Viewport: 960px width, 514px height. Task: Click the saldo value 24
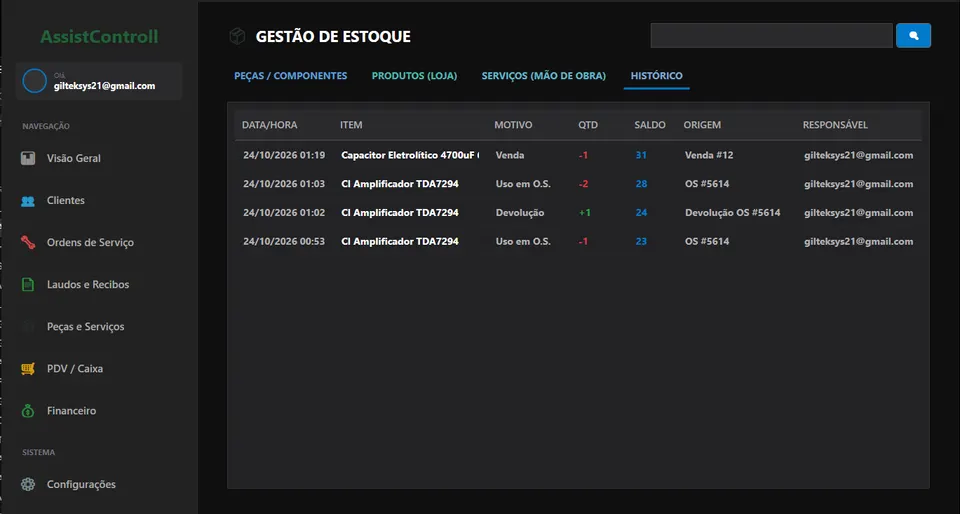click(x=641, y=213)
